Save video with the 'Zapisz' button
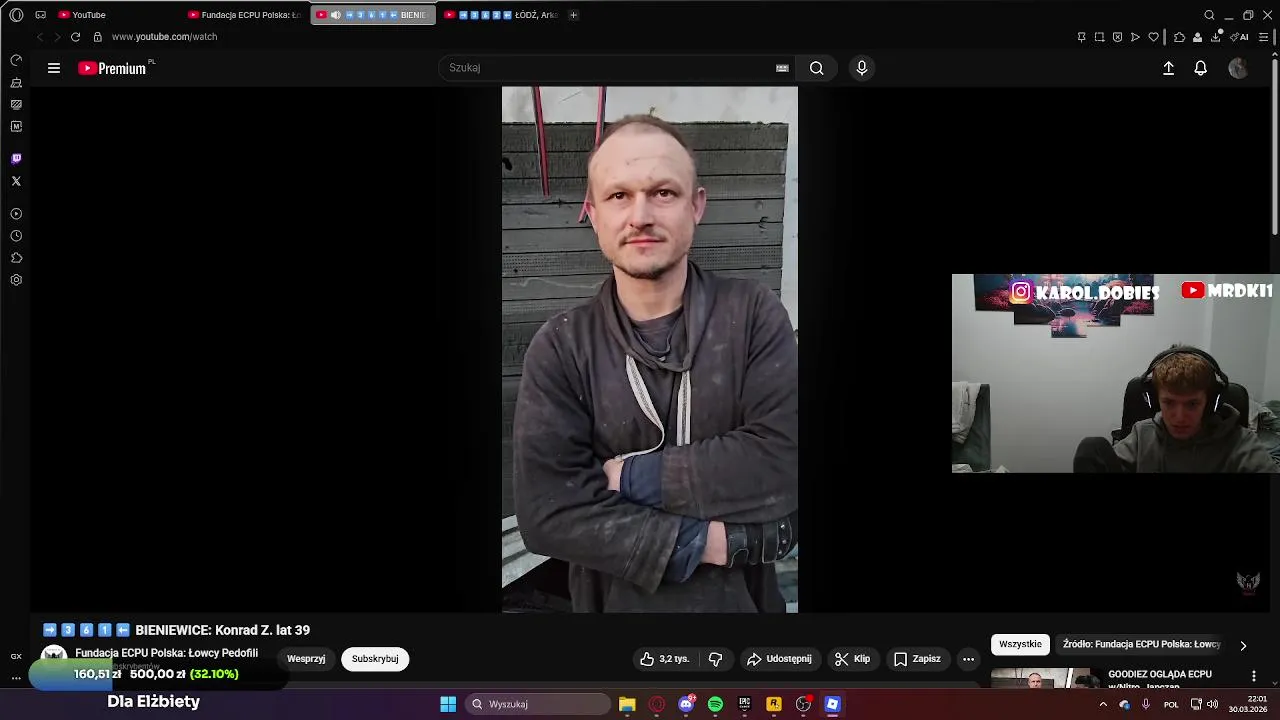The width and height of the screenshot is (1280, 720). 917,659
